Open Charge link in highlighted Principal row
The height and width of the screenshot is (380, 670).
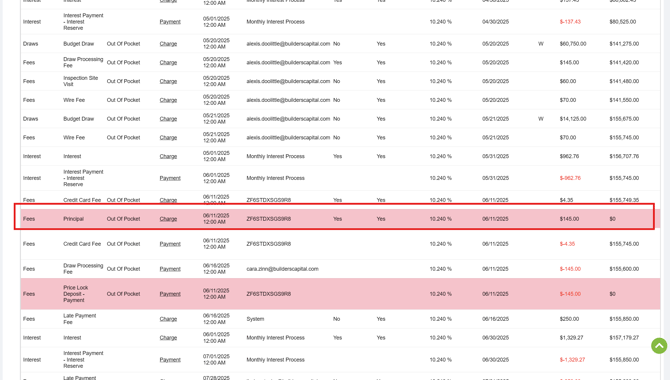(168, 219)
